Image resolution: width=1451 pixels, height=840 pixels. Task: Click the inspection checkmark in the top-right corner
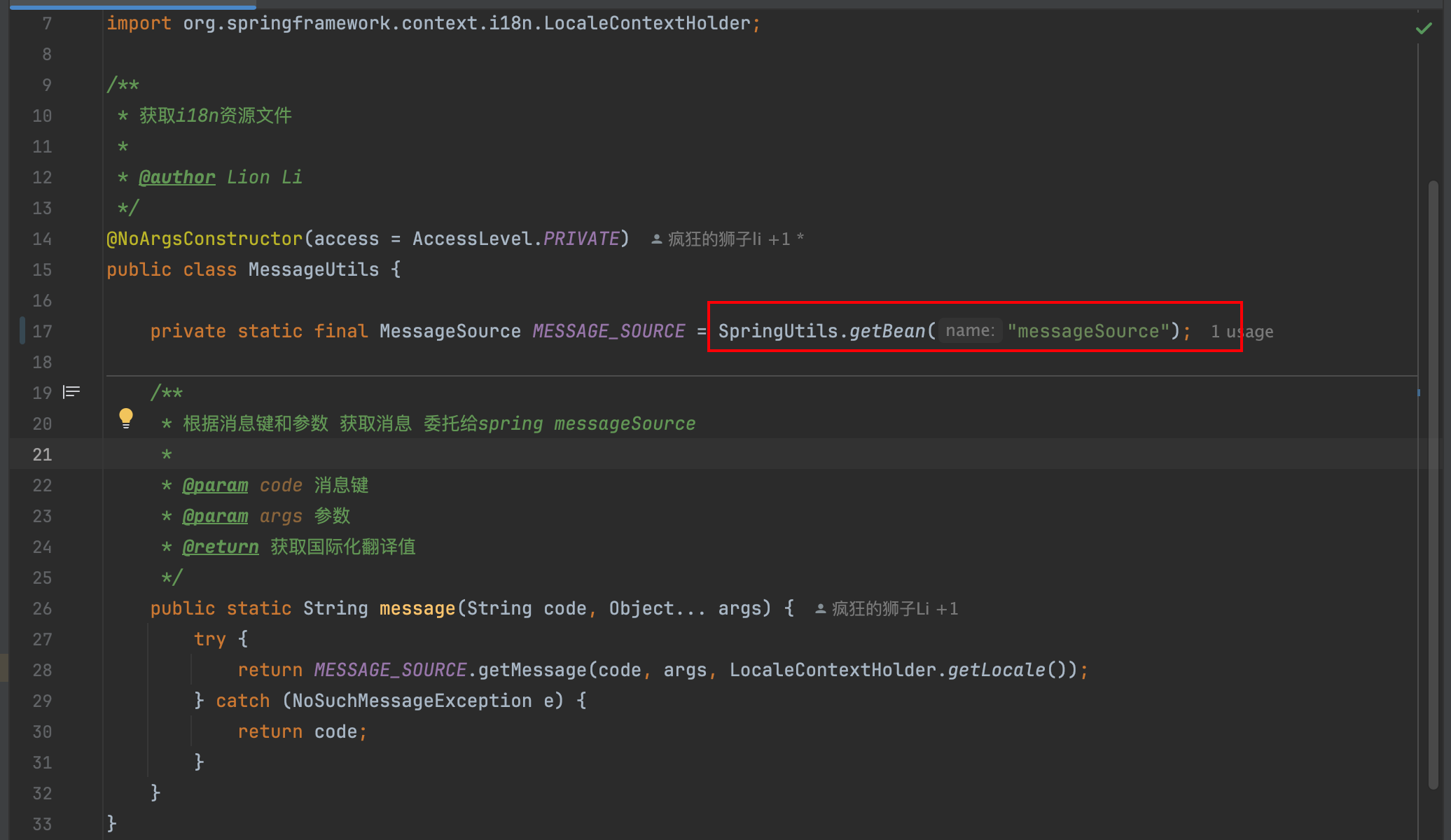pos(1423,28)
